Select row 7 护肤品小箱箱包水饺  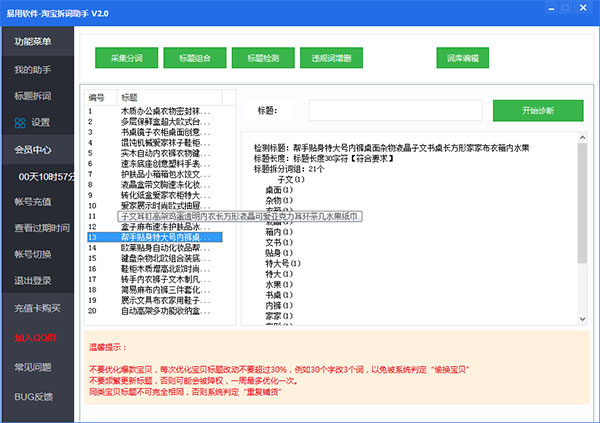click(x=155, y=174)
